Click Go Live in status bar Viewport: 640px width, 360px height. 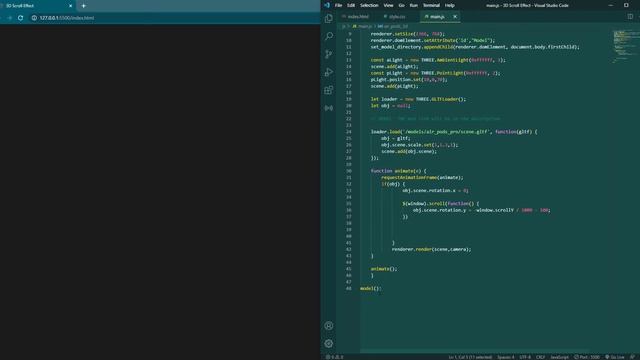click(615, 357)
